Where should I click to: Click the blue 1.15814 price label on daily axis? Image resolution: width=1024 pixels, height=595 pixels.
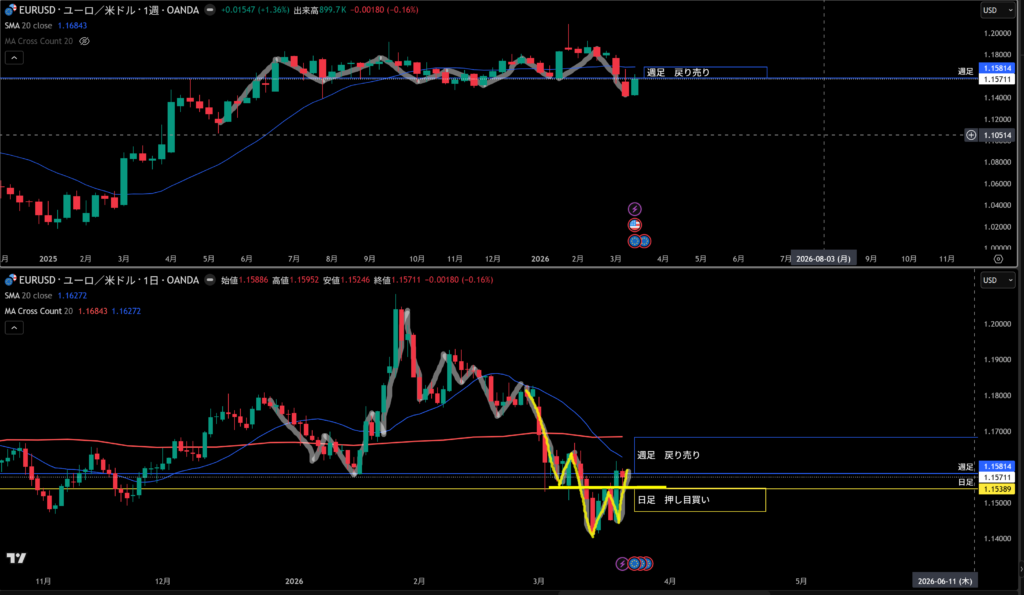[x=994, y=467]
